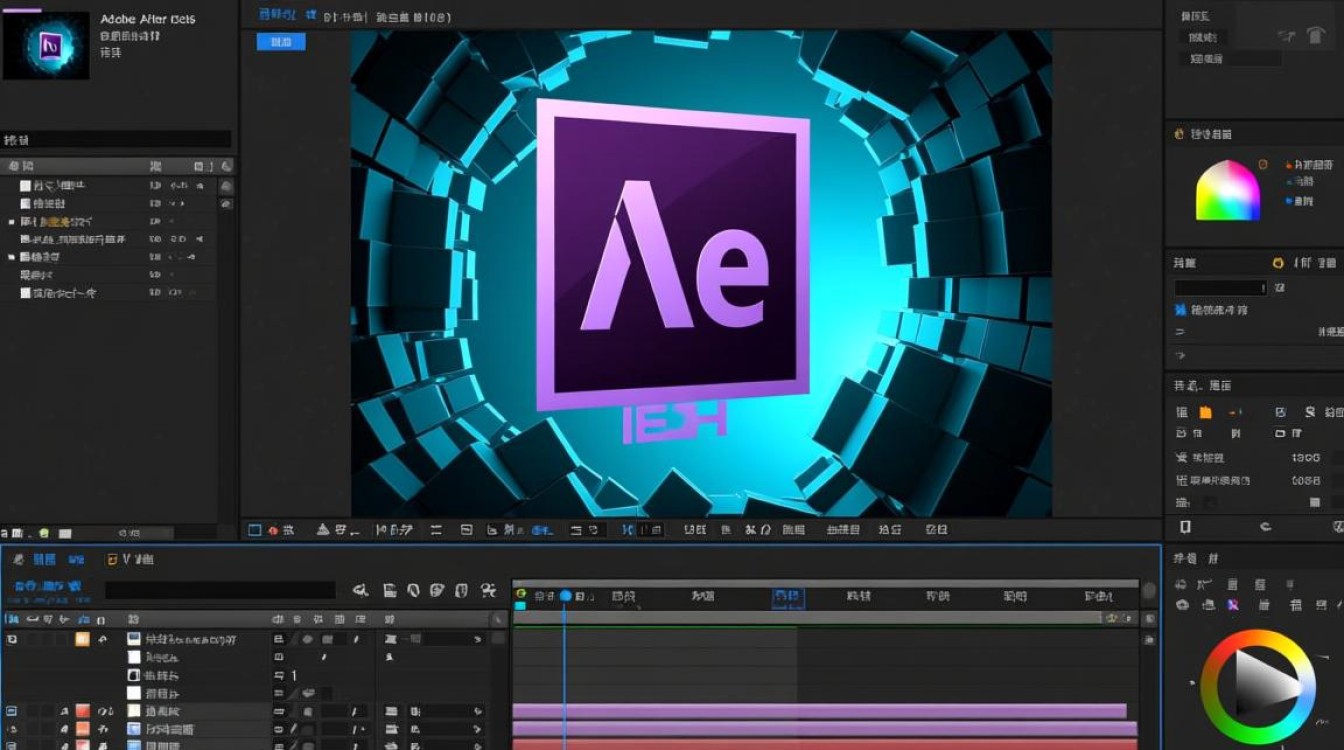The width and height of the screenshot is (1344, 750).
Task: Click the triangle icon in the viewer footer toolbar
Action: coord(322,530)
